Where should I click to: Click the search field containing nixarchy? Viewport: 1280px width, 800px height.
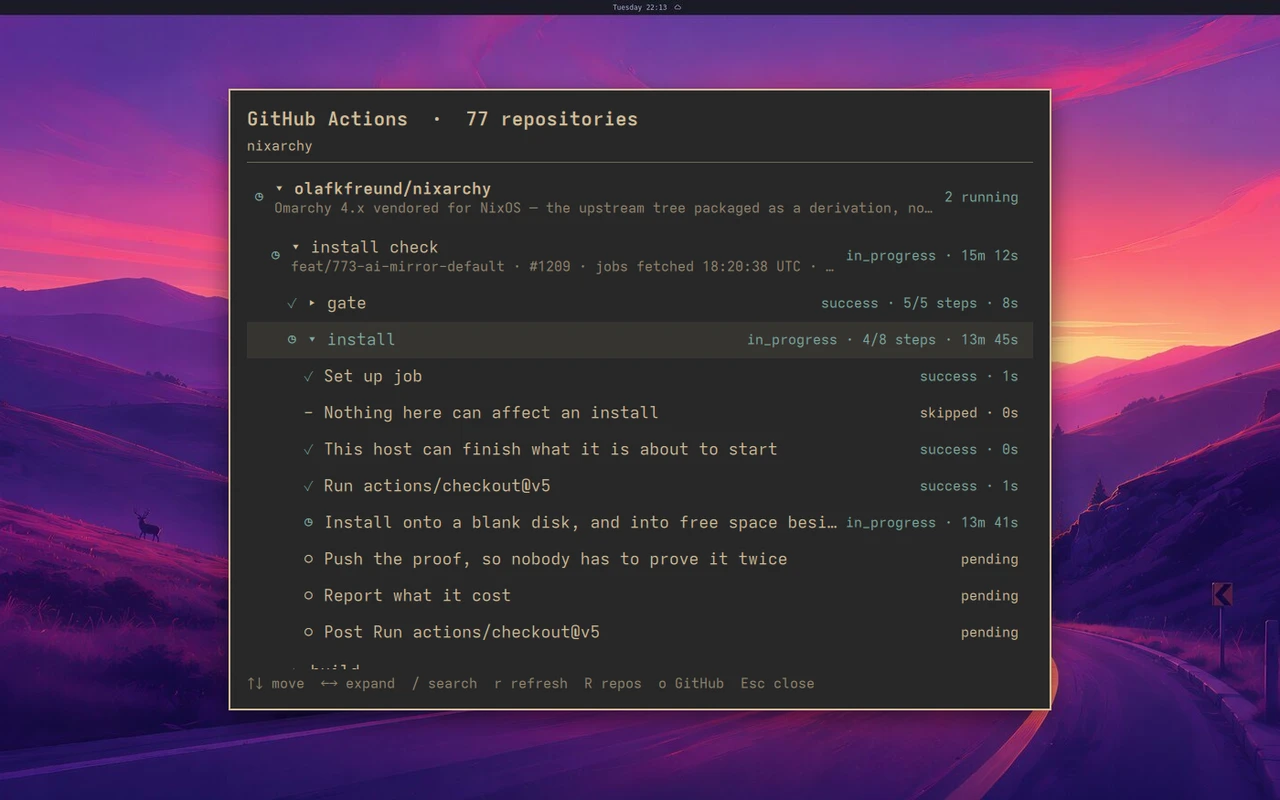(x=640, y=146)
